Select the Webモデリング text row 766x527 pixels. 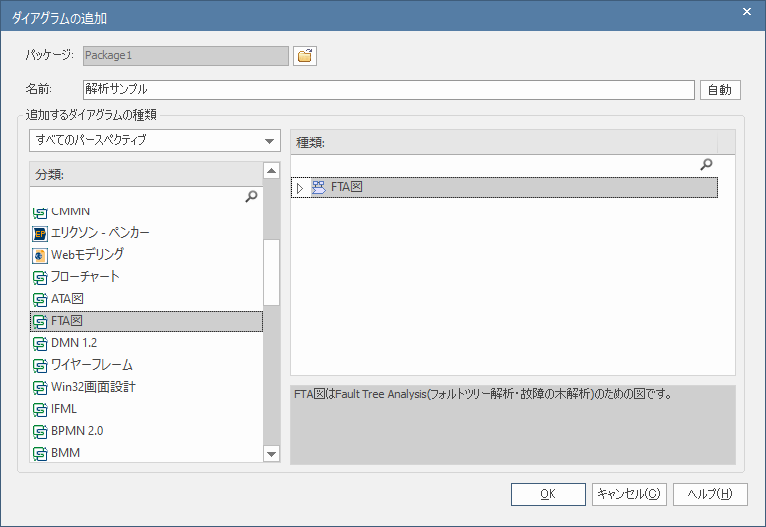point(87,255)
